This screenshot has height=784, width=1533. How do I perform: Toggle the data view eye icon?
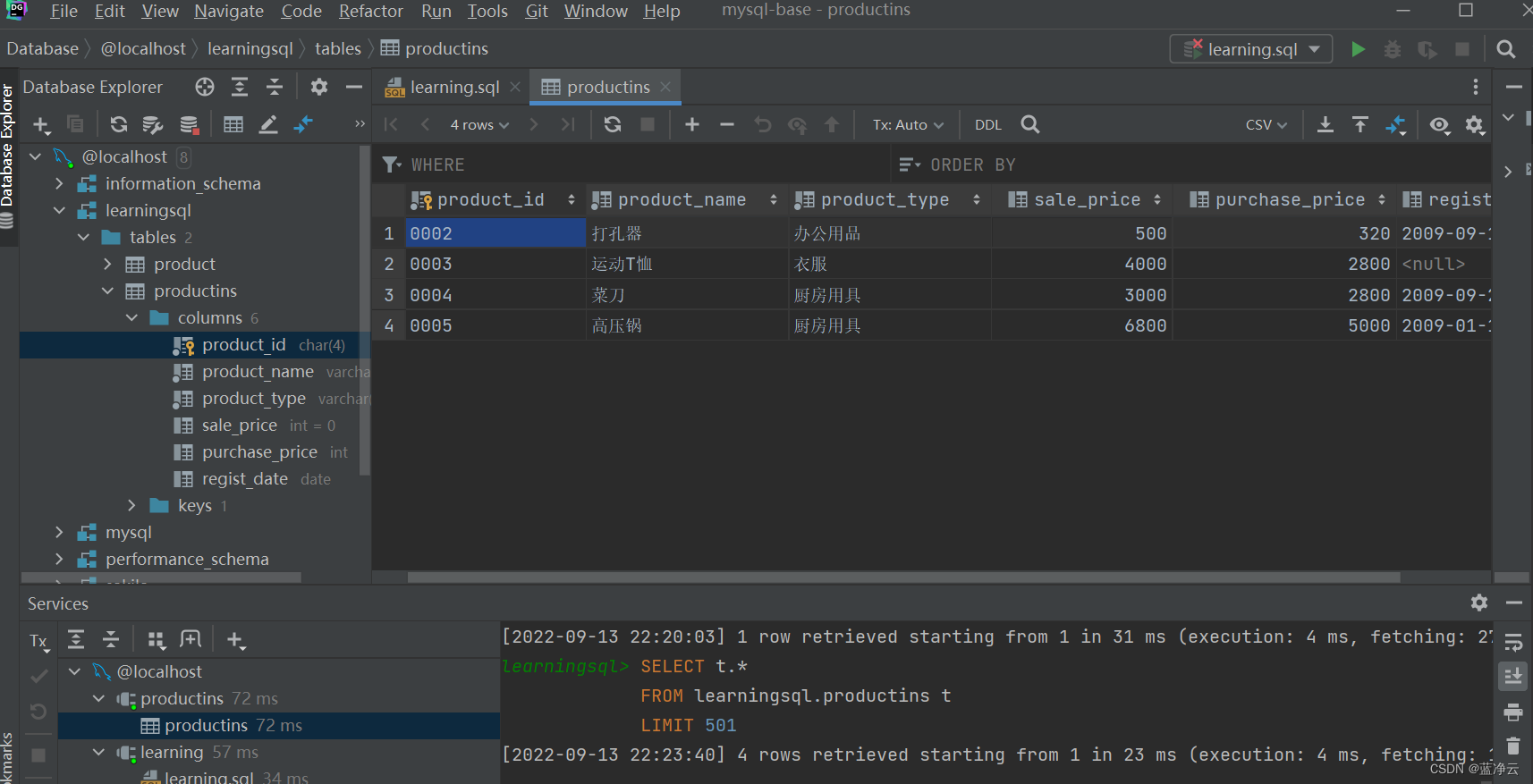tap(1439, 124)
